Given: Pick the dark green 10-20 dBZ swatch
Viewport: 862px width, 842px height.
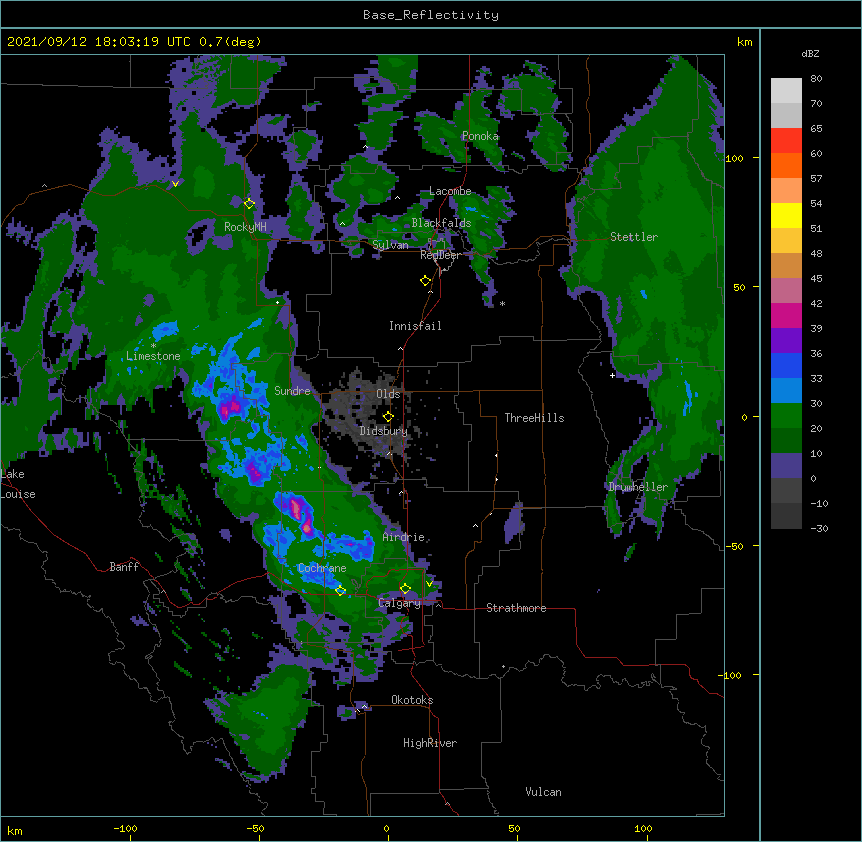Looking at the screenshot, I should tap(786, 441).
